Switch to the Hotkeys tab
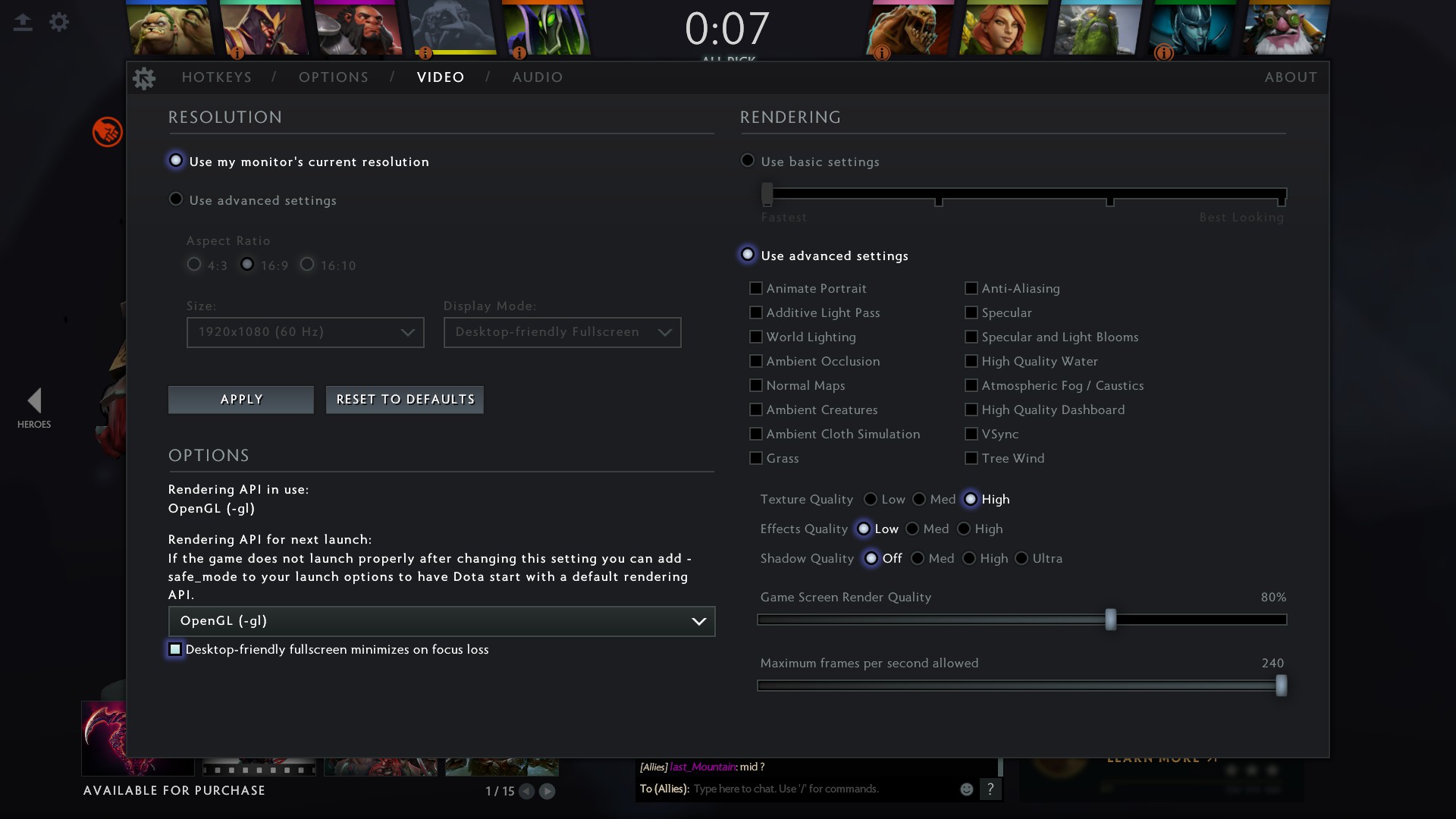The height and width of the screenshot is (819, 1456). pyautogui.click(x=216, y=77)
